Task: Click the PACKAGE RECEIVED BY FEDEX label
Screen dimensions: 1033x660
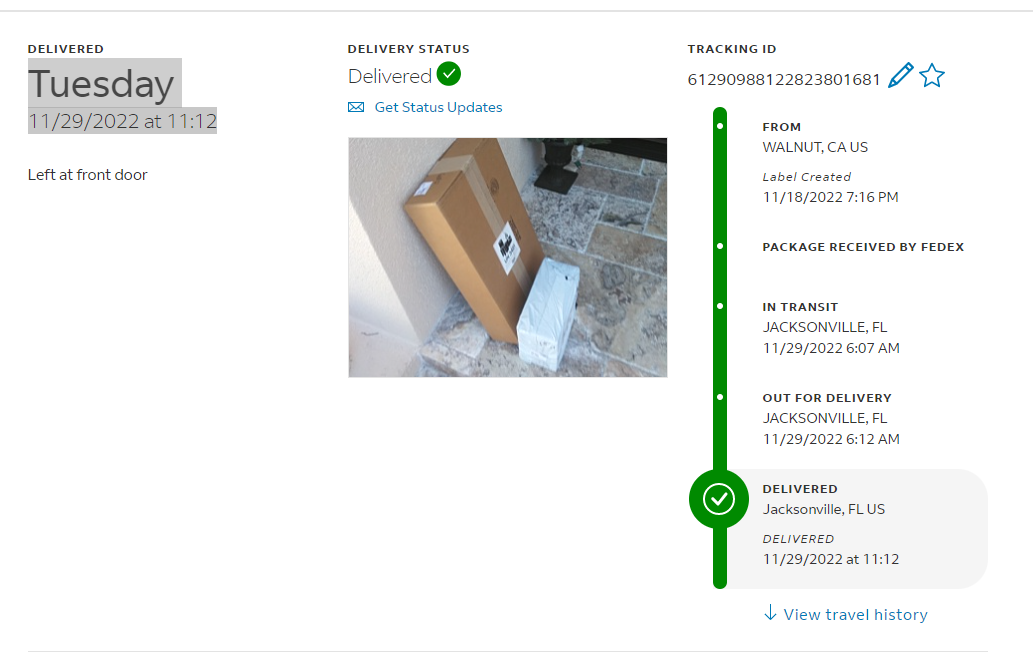Action: coord(863,247)
